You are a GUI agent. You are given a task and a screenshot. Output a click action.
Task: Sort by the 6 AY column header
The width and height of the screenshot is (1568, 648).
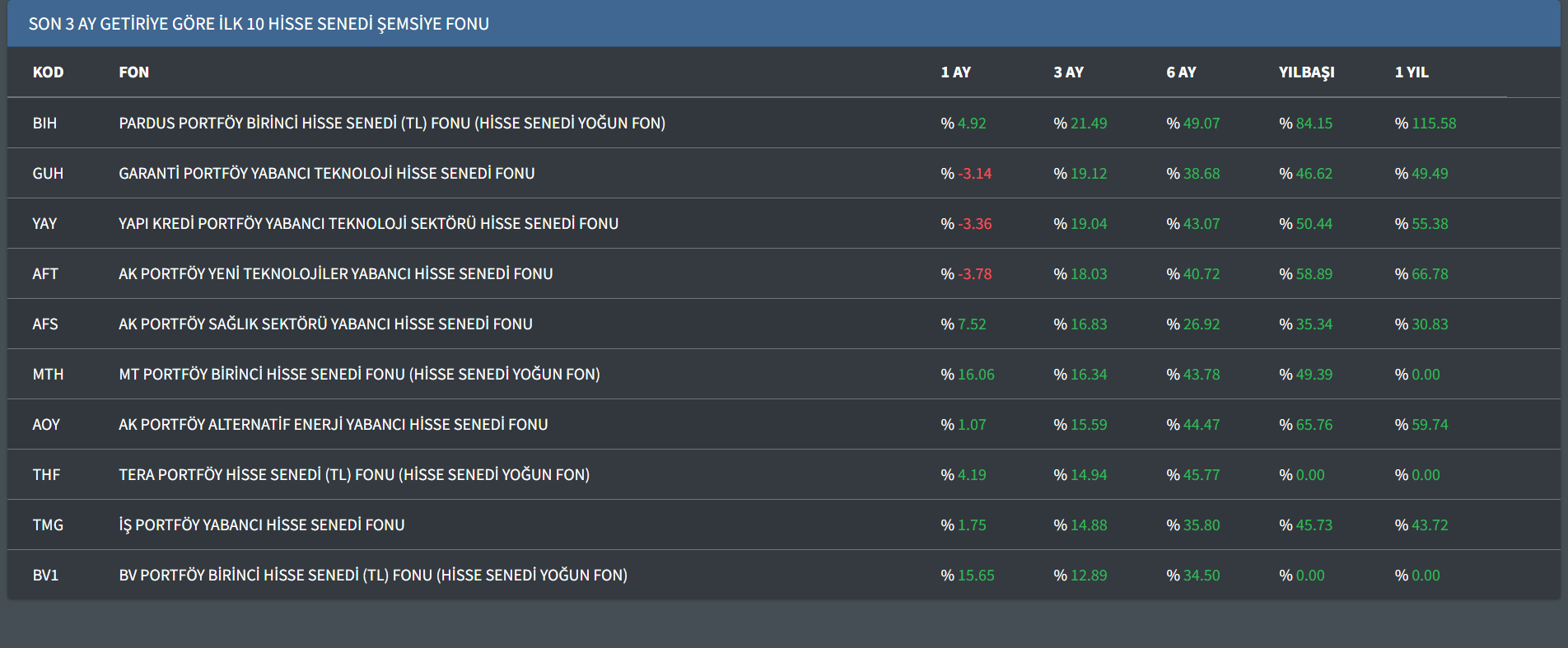click(x=1181, y=72)
